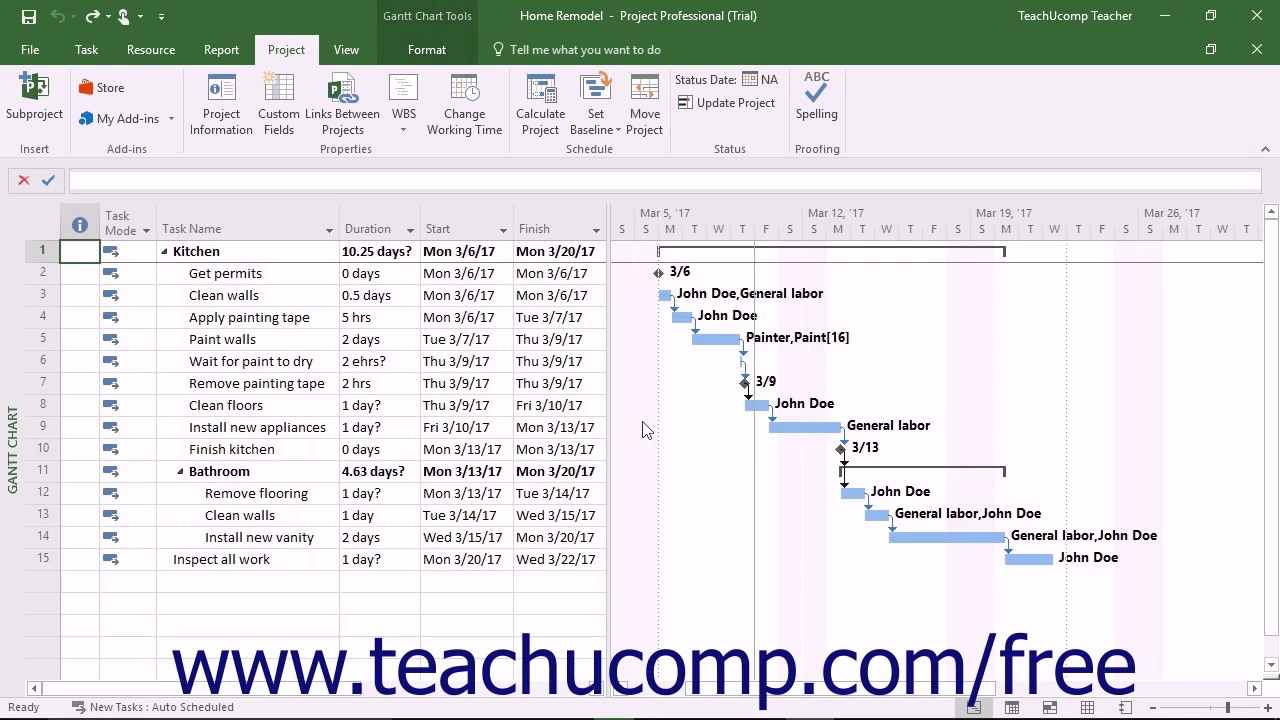Run the Spelling check
The image size is (1280, 720).
[817, 98]
